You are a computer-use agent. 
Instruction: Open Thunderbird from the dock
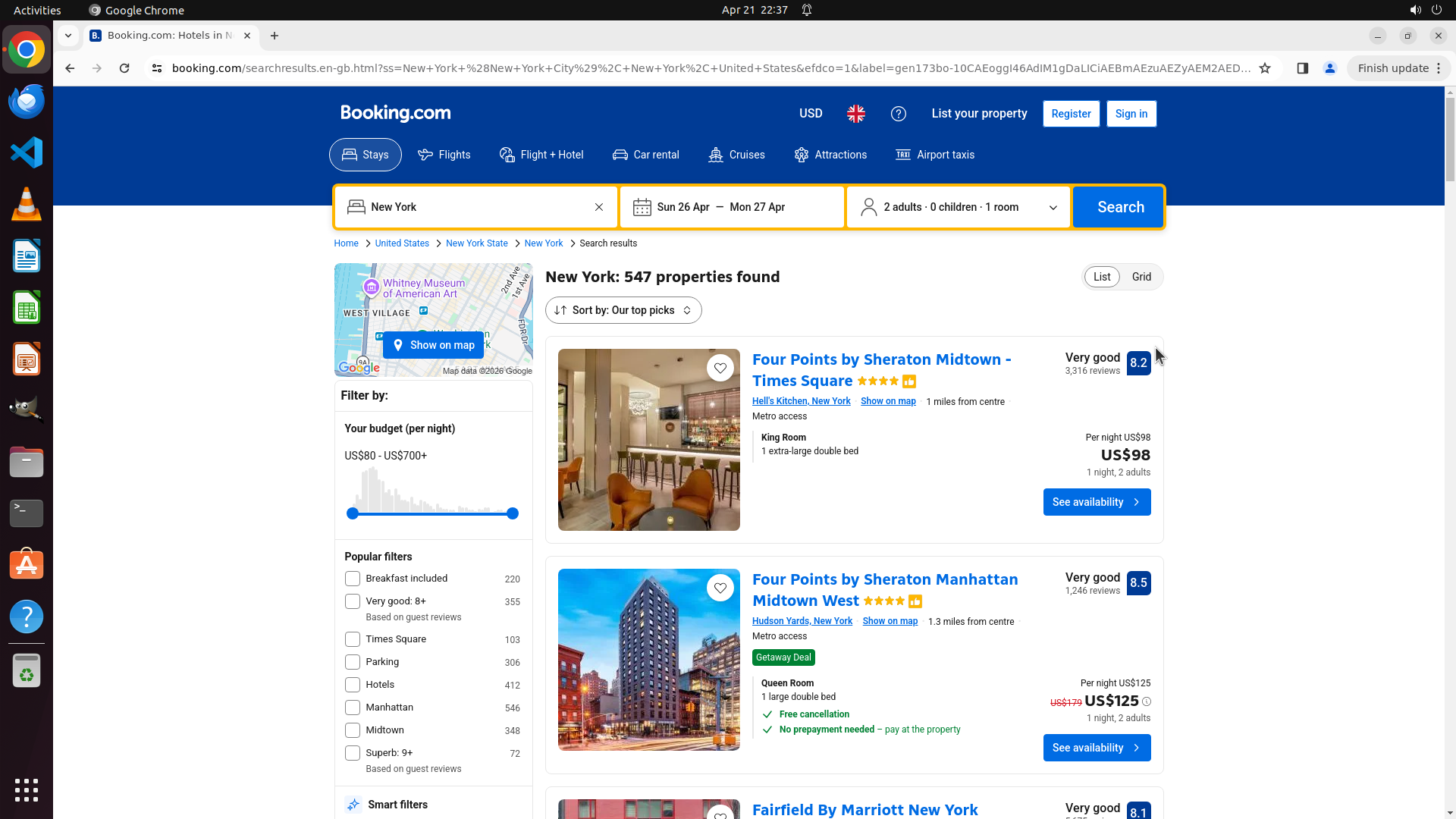pos(27,102)
